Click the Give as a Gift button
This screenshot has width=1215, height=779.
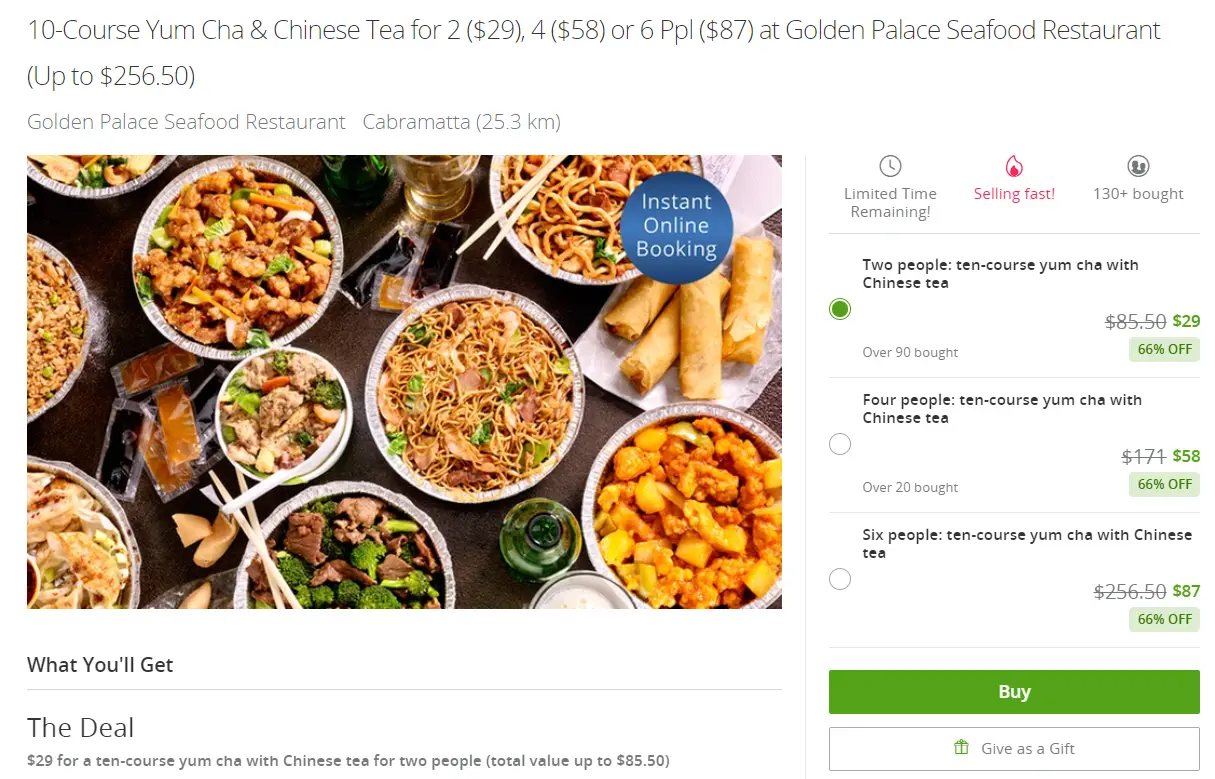click(1014, 748)
